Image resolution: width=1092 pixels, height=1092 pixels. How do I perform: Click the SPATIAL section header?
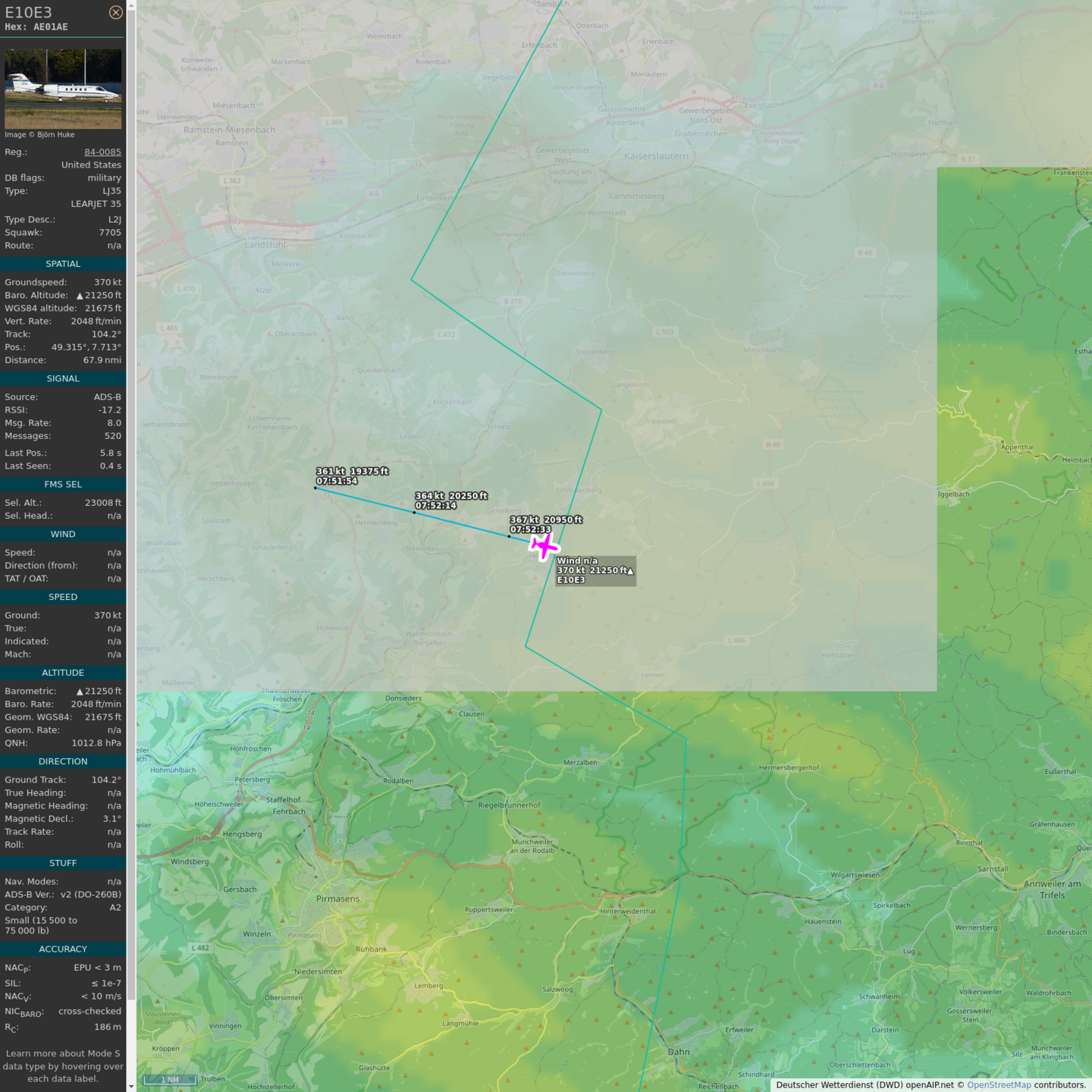tap(63, 264)
